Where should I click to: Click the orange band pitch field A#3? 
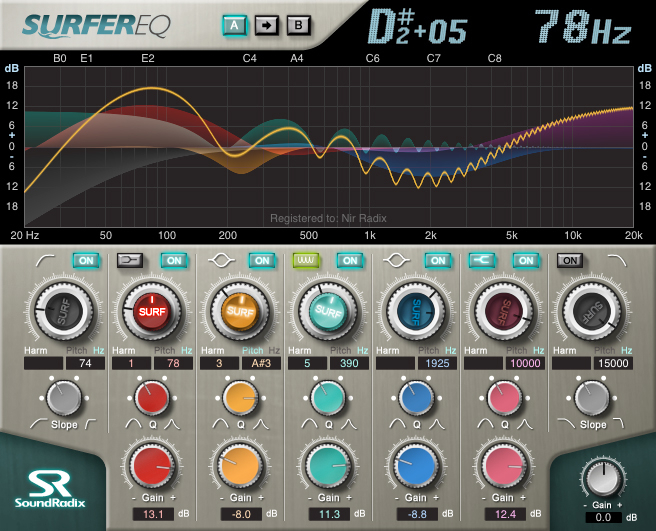261,363
